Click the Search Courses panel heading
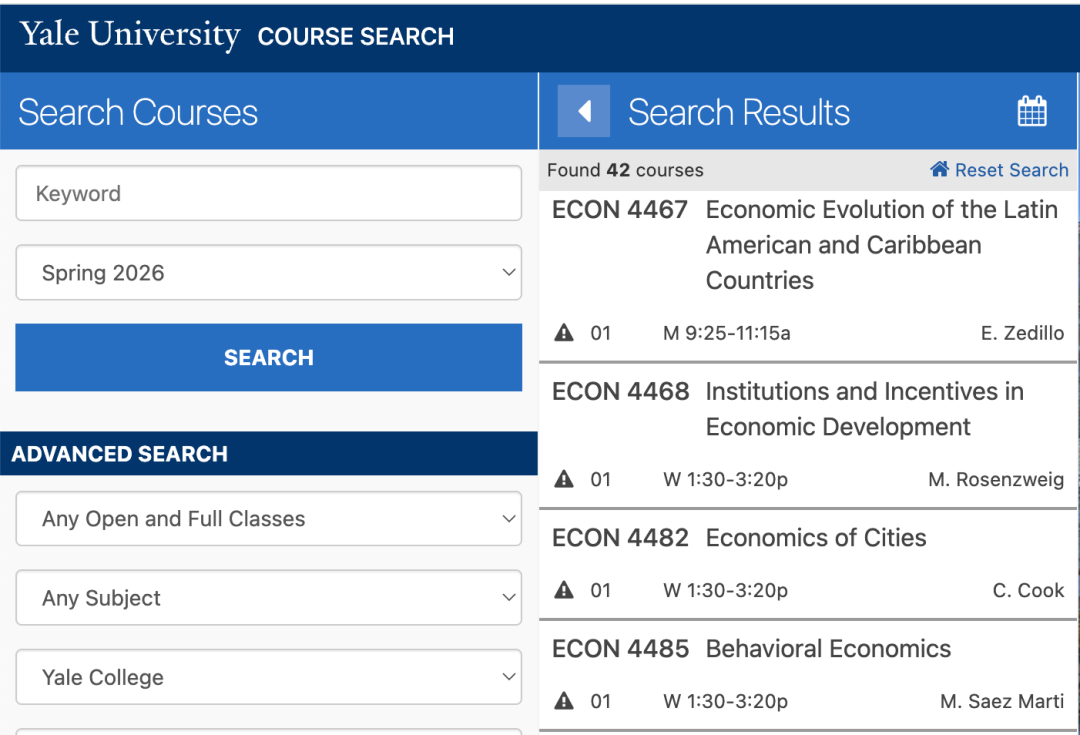Viewport: 1080px width, 735px height. click(x=138, y=112)
